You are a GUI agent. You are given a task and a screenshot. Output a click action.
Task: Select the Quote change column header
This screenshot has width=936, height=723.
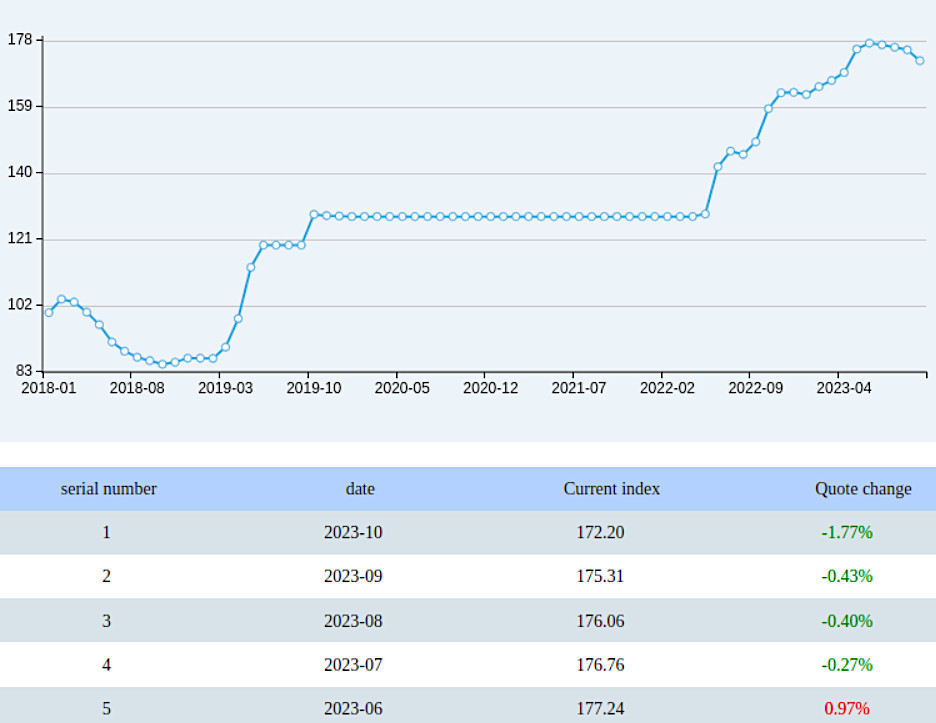[863, 489]
